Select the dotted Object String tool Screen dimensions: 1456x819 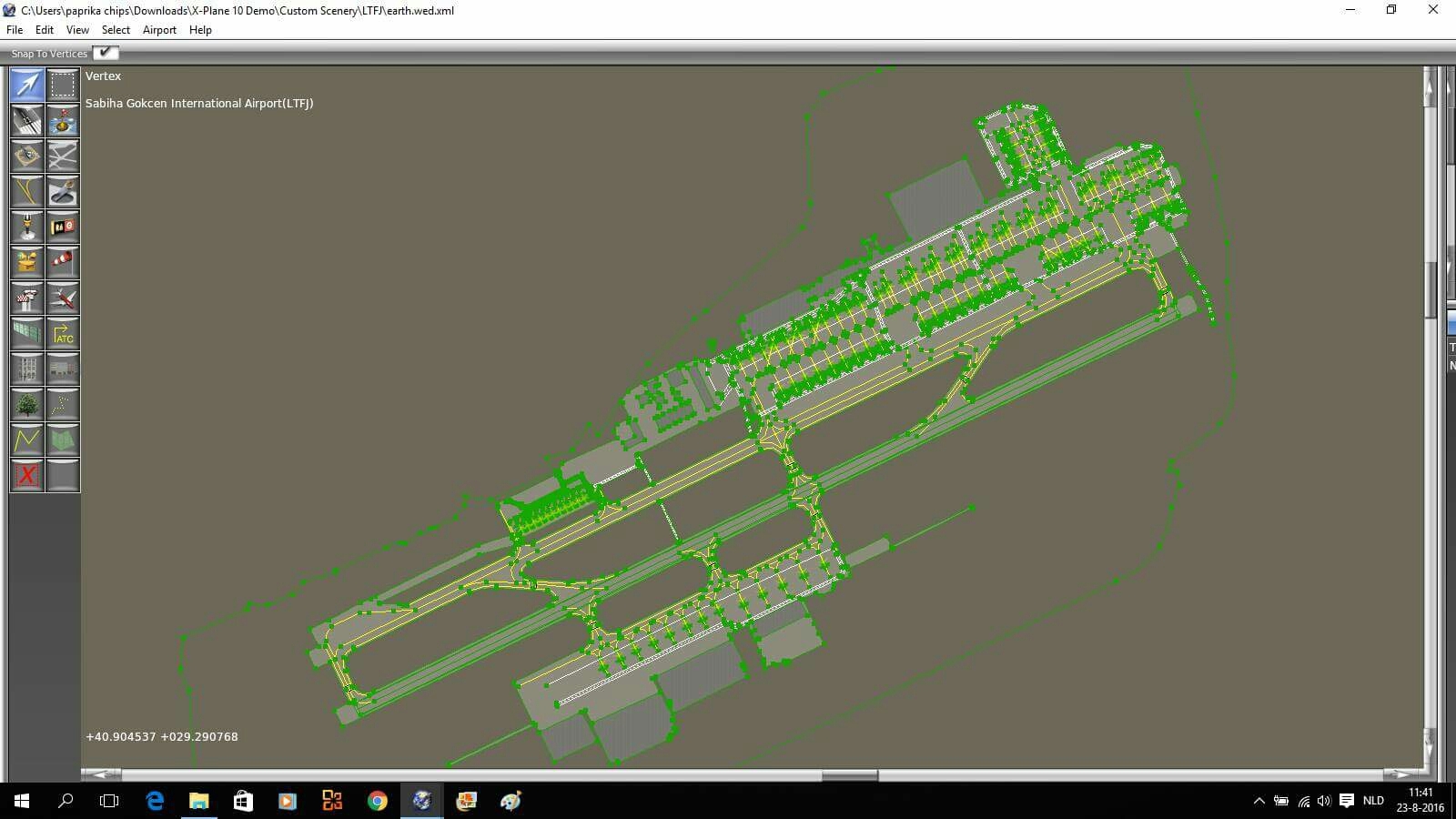click(x=63, y=404)
